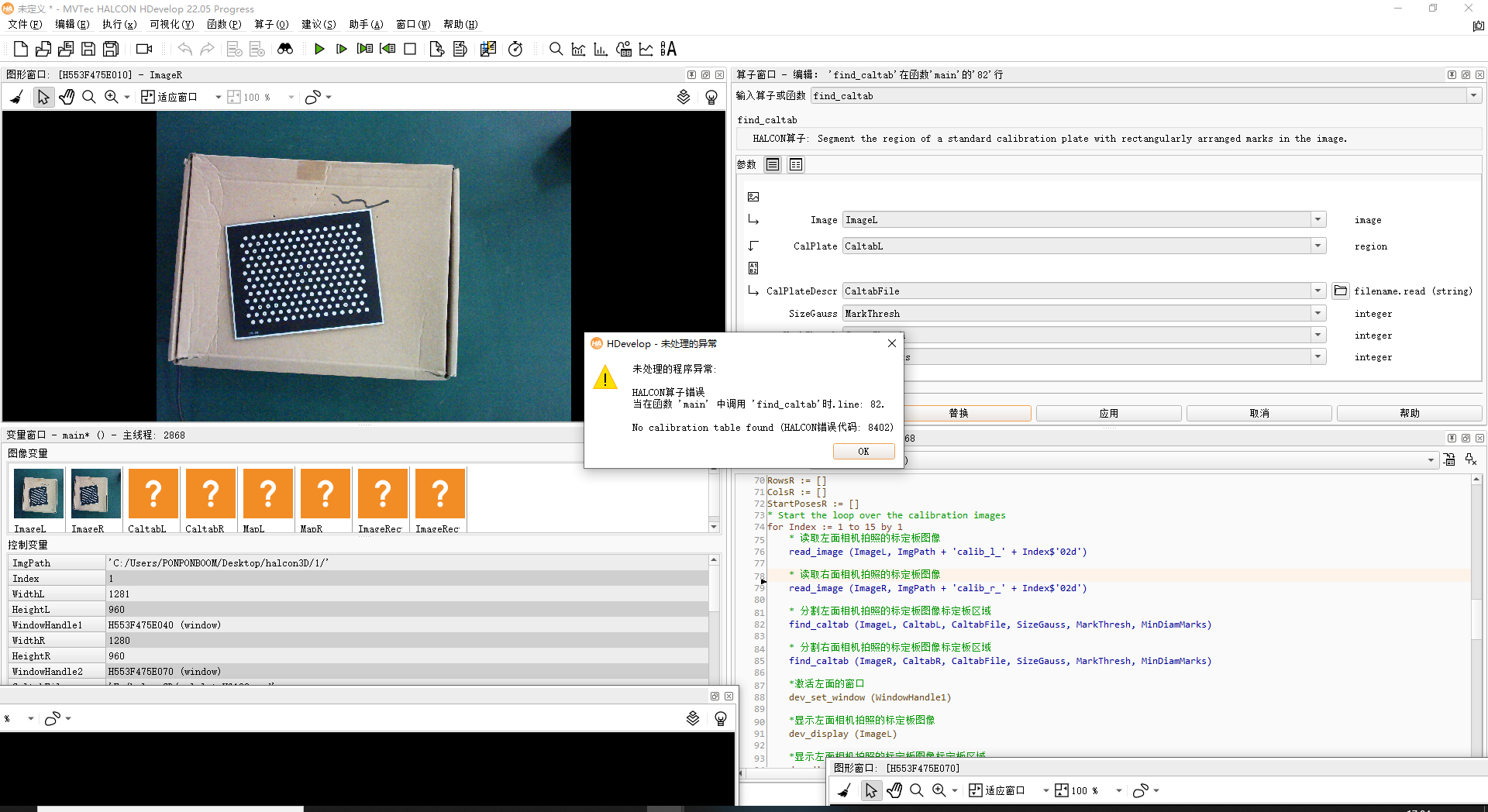The image size is (1488, 812).
Task: Click the 应用 apply button
Action: coord(1108,413)
